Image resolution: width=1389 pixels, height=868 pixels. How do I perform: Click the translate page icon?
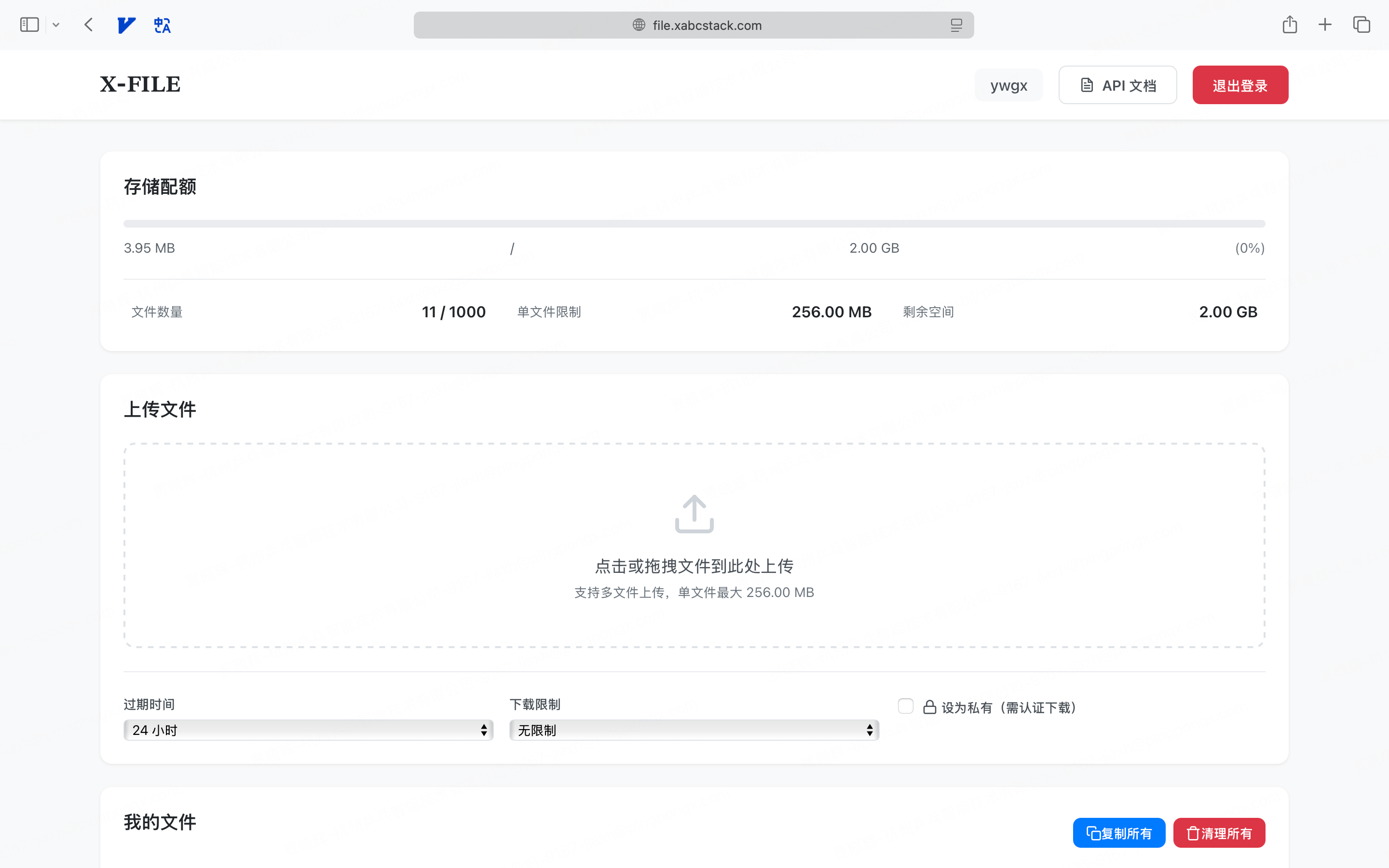click(163, 25)
